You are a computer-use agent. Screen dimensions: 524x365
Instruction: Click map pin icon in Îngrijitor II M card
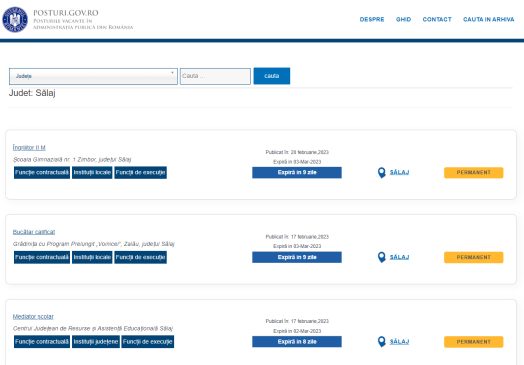381,172
